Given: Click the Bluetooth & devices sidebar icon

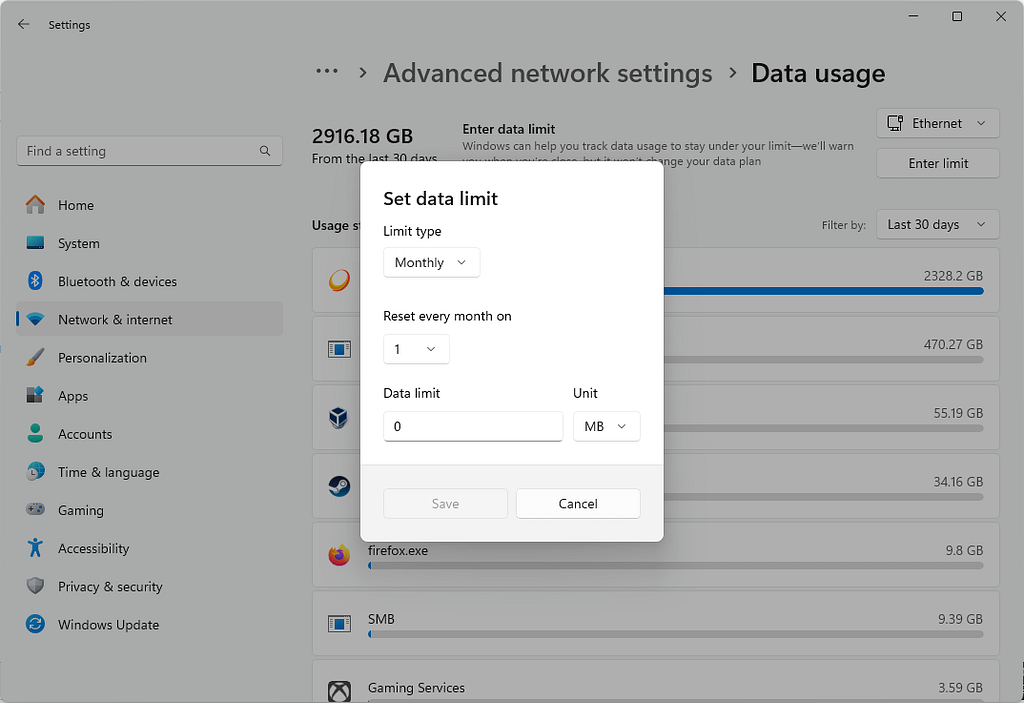Looking at the screenshot, I should click(34, 281).
